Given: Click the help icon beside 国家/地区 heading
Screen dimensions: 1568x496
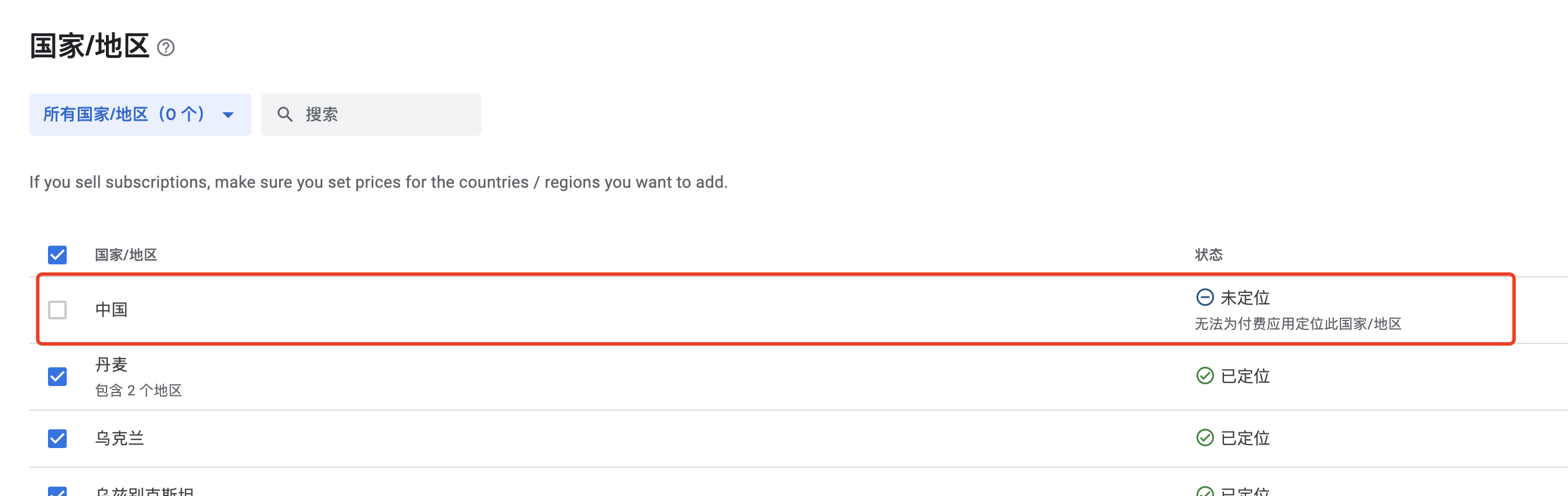Looking at the screenshot, I should point(166,47).
